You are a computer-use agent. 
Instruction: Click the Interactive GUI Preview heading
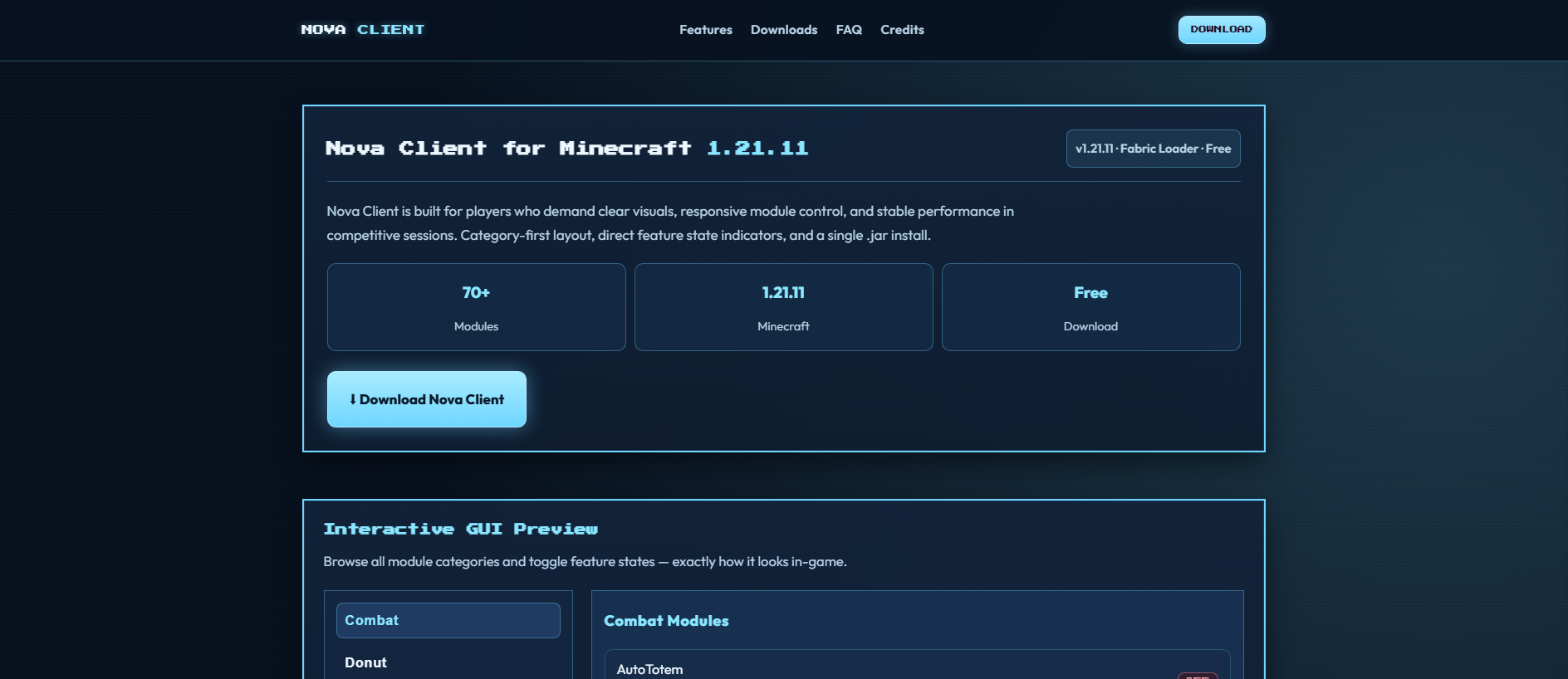point(461,529)
